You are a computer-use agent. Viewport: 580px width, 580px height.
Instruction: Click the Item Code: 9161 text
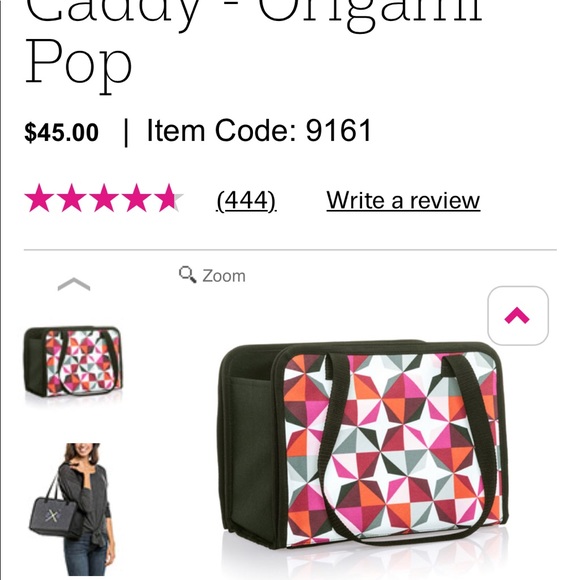(259, 130)
